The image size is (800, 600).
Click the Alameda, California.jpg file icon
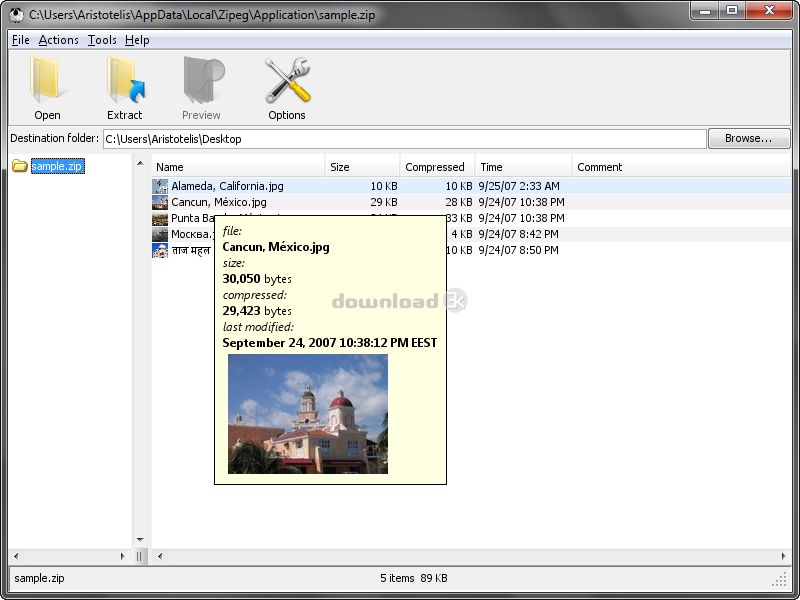(x=159, y=185)
